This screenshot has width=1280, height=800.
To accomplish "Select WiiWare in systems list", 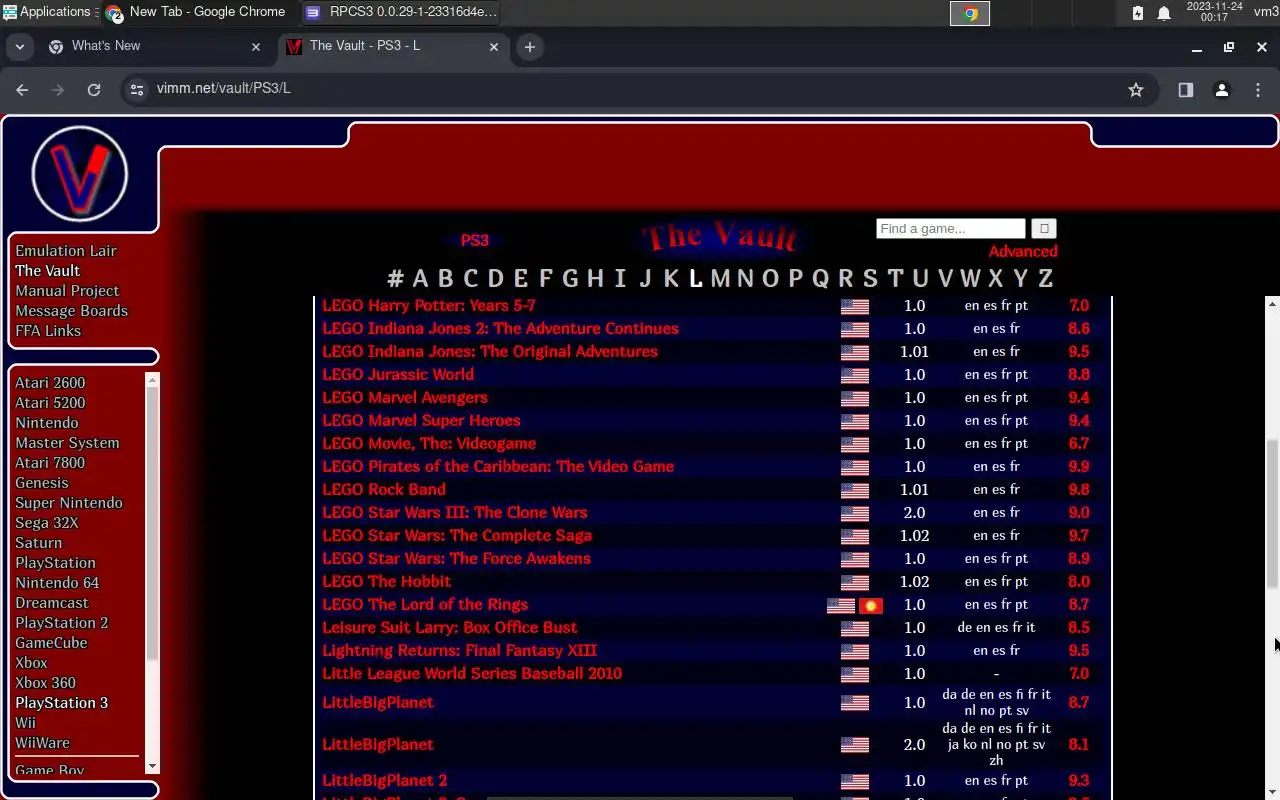I will click(x=42, y=743).
